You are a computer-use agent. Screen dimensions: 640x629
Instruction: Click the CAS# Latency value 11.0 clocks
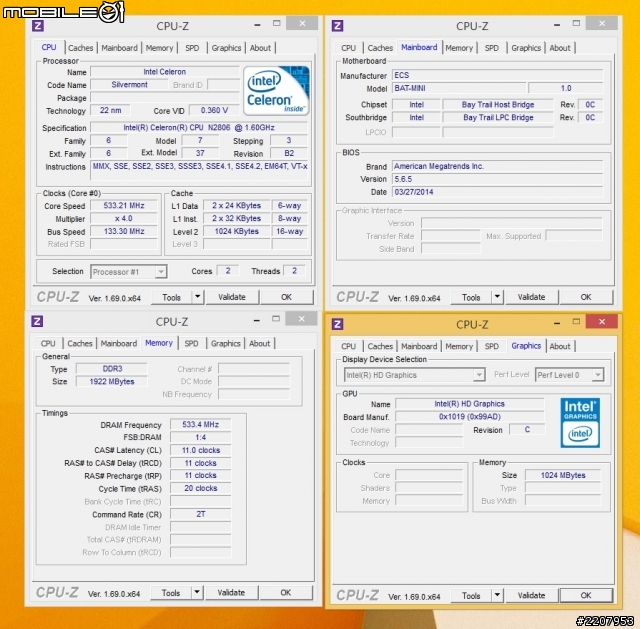200,450
